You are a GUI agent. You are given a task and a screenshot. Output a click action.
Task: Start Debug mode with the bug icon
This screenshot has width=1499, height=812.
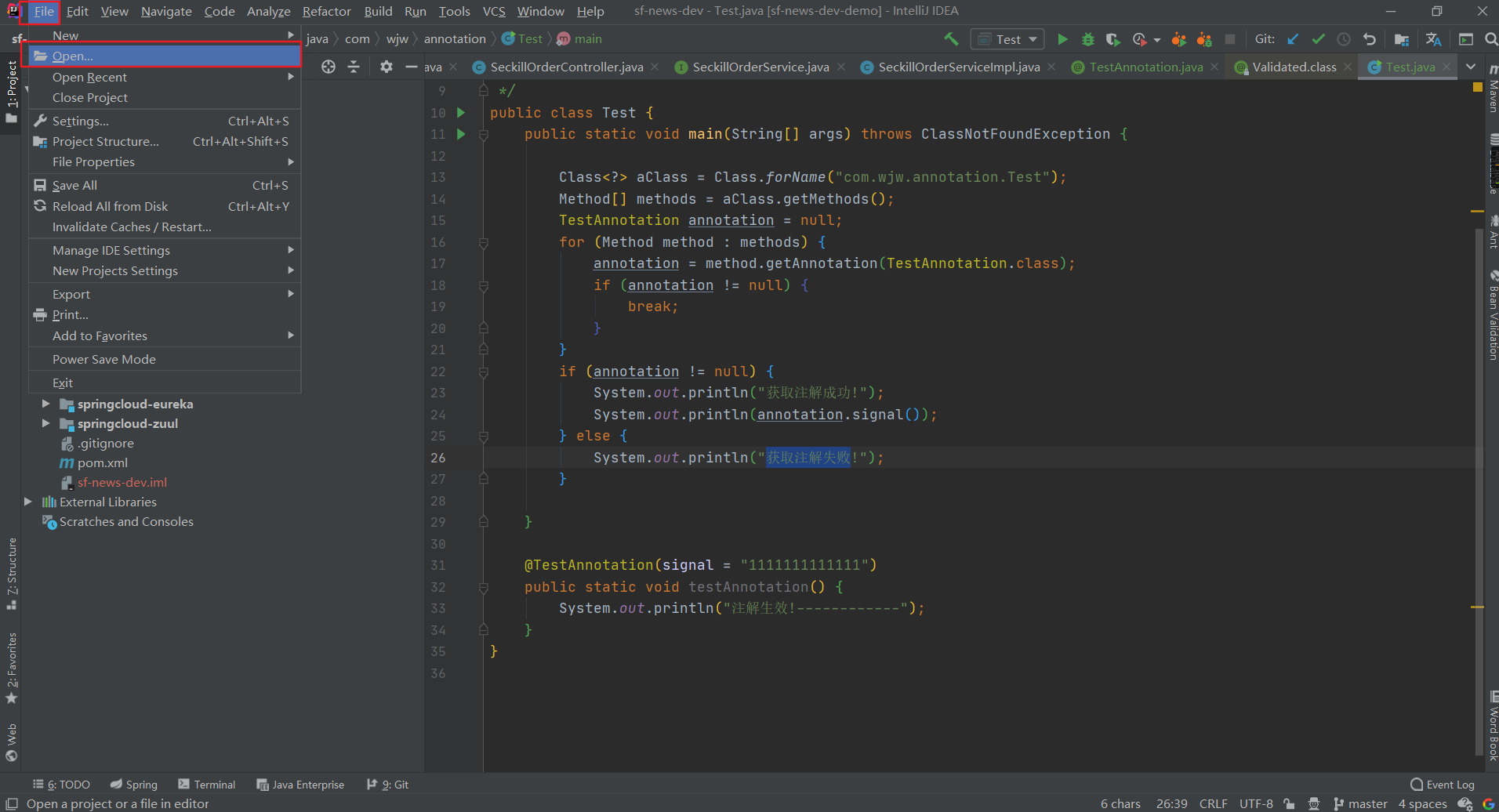pos(1088,38)
